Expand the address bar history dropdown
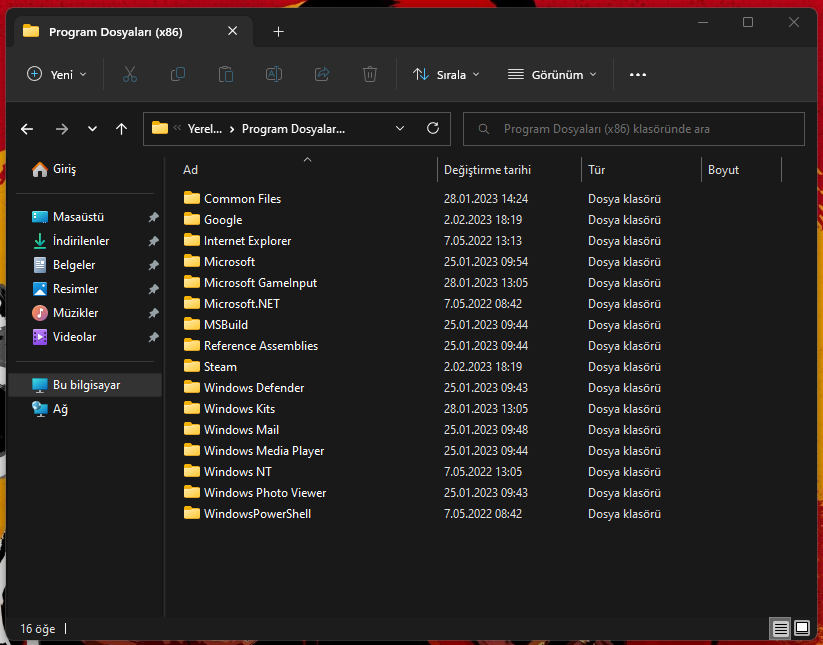823x645 pixels. [400, 129]
